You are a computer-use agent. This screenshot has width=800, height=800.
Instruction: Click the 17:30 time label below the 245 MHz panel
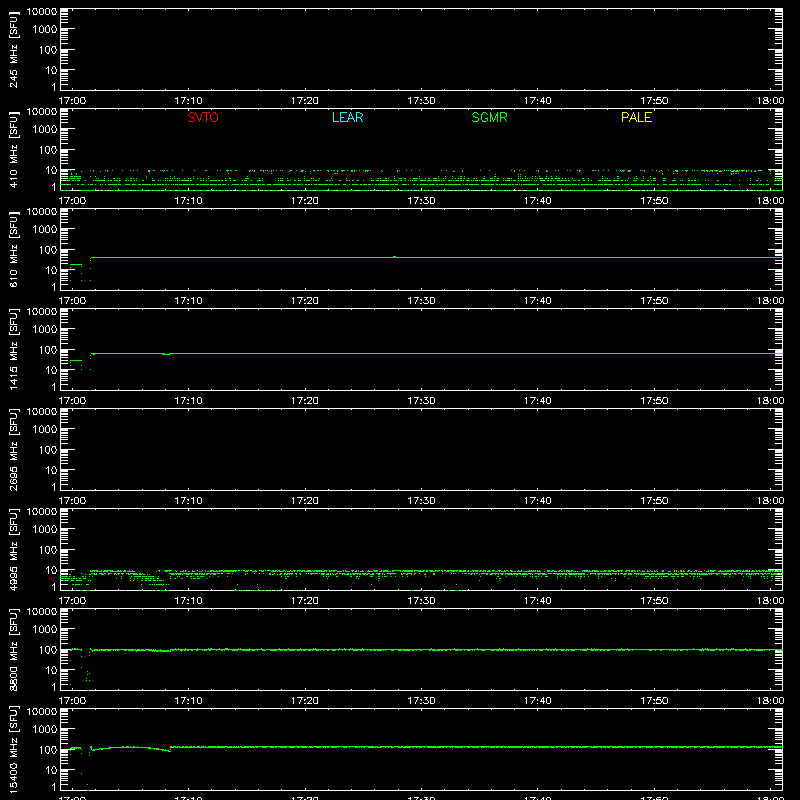pos(421,101)
